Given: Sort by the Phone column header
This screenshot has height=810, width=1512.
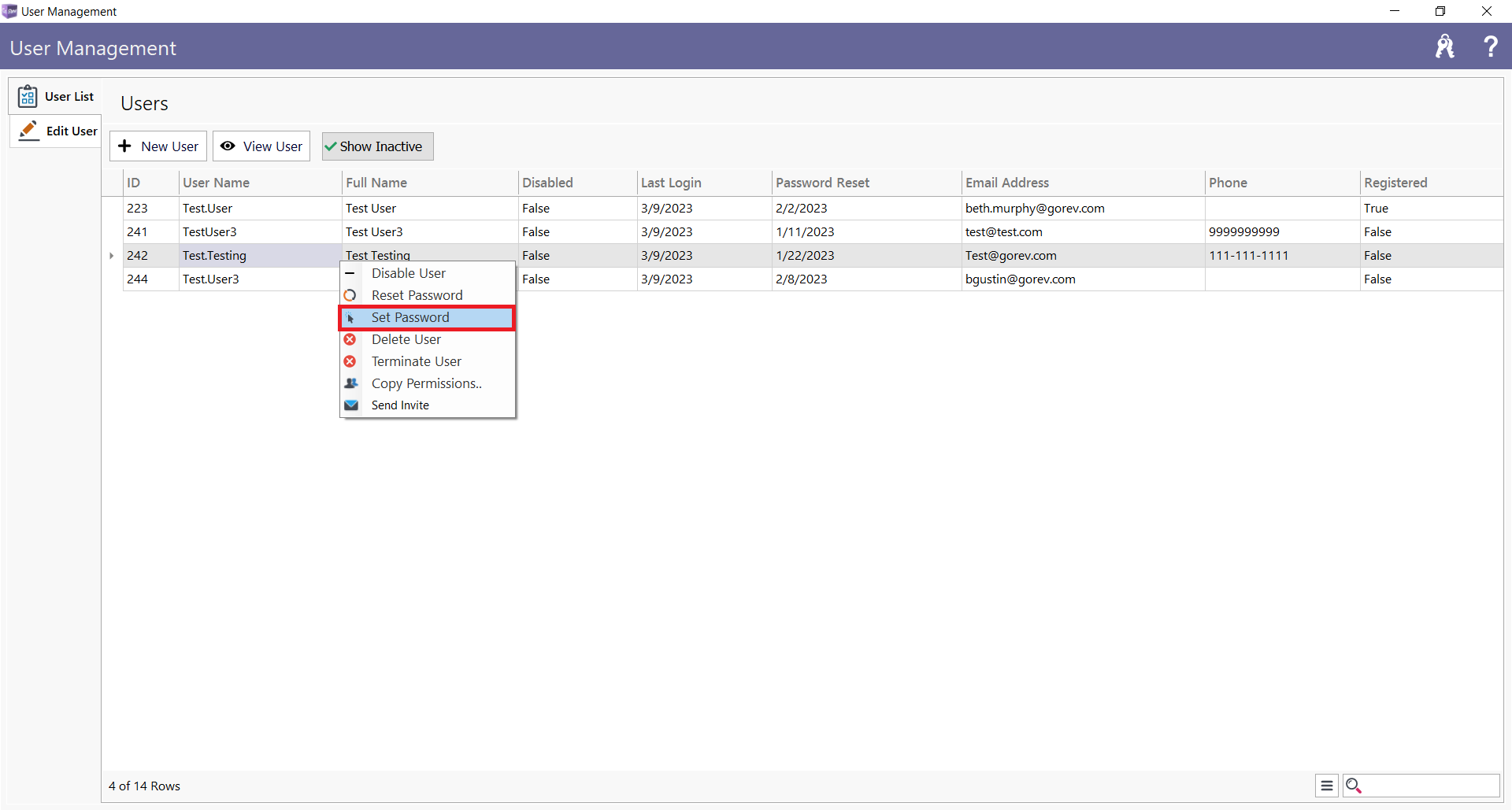Looking at the screenshot, I should (1282, 183).
